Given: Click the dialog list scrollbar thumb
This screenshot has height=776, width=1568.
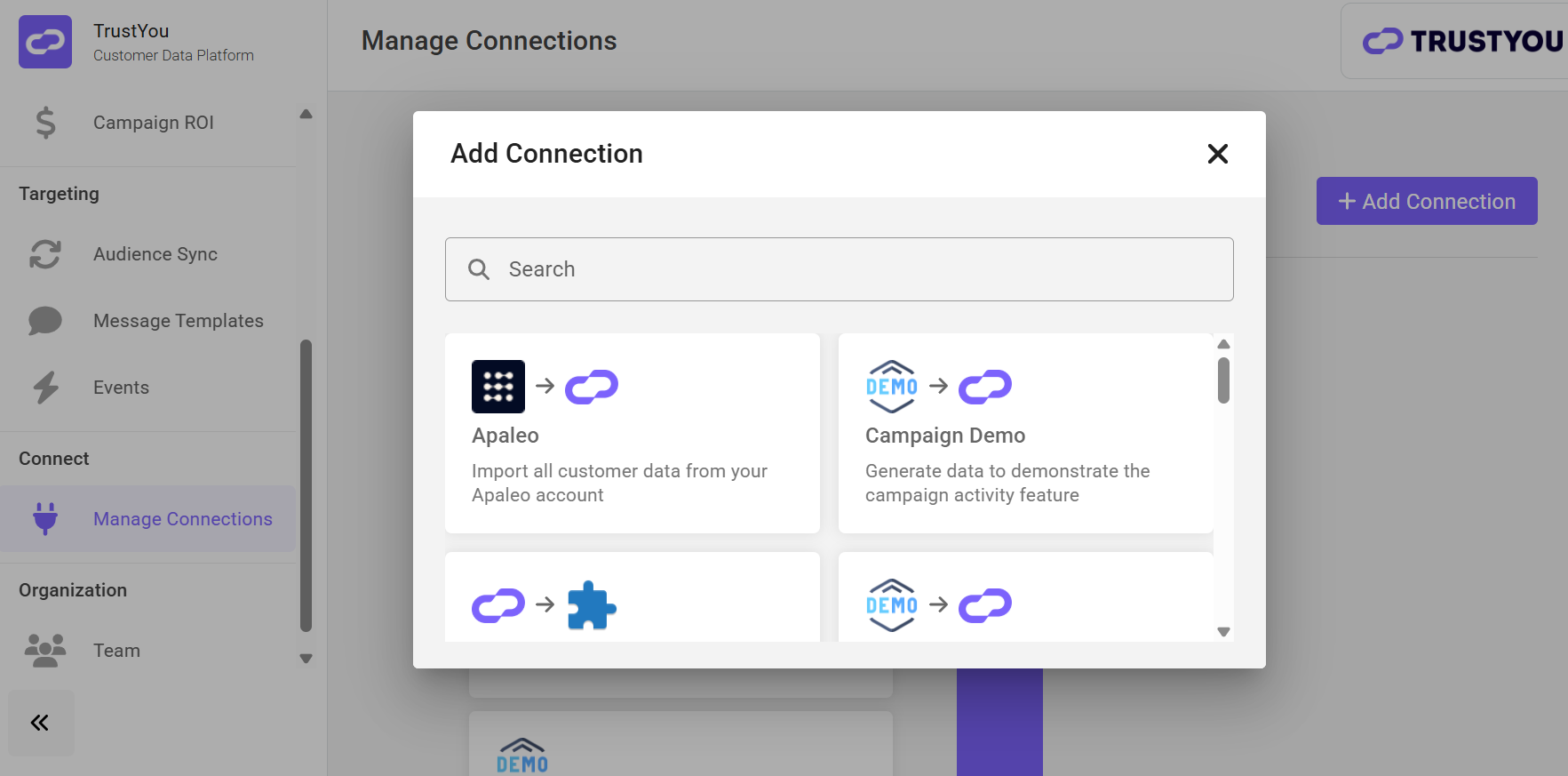Looking at the screenshot, I should tap(1223, 380).
